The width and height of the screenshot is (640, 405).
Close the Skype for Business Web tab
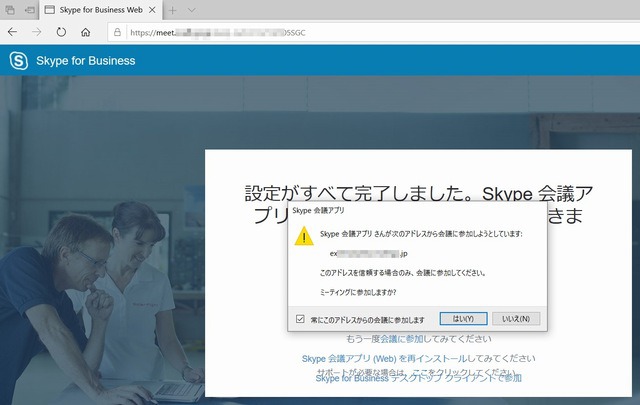[152, 10]
